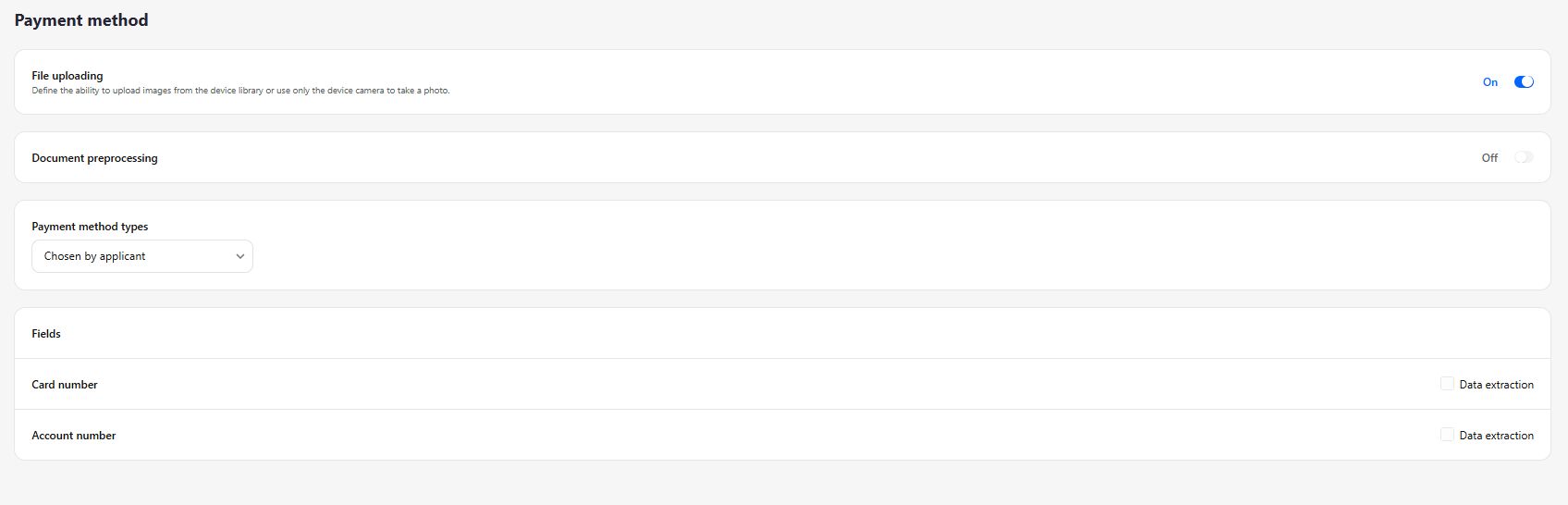Click the chevron arrow in the types dropdown
The image size is (1568, 505).
coord(239,256)
